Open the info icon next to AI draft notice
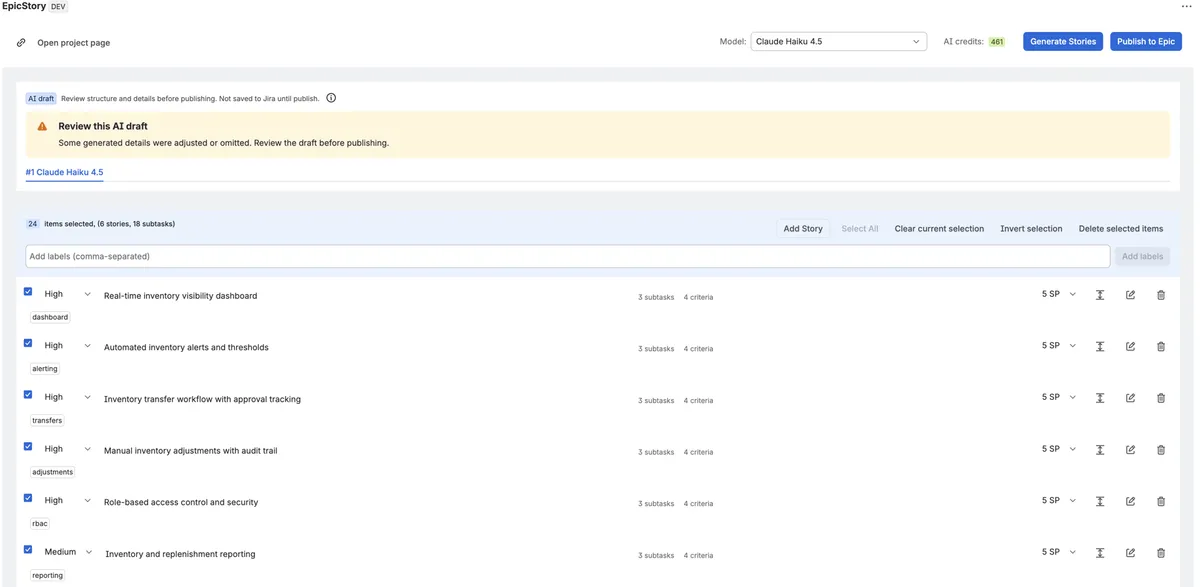Viewport: 1200px width, 587px height. pos(331,98)
